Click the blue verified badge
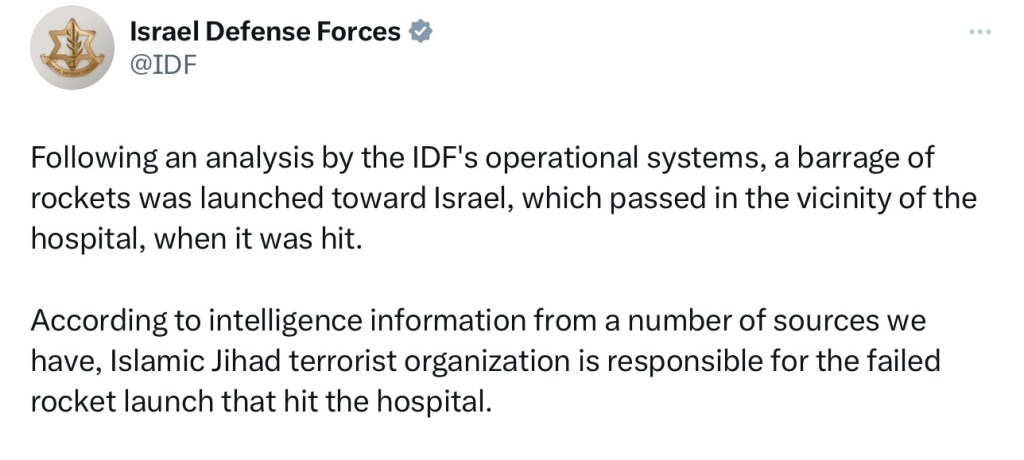 tap(422, 32)
